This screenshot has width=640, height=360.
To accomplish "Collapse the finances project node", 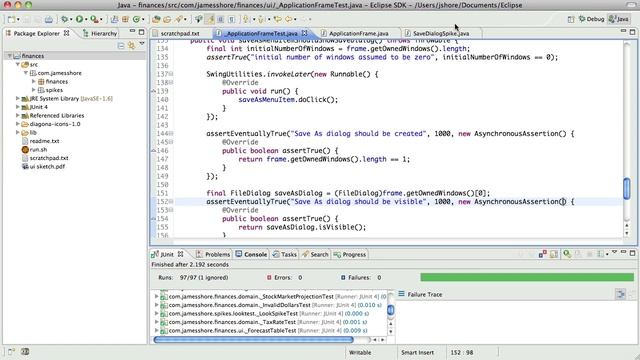I will tap(9, 56).
